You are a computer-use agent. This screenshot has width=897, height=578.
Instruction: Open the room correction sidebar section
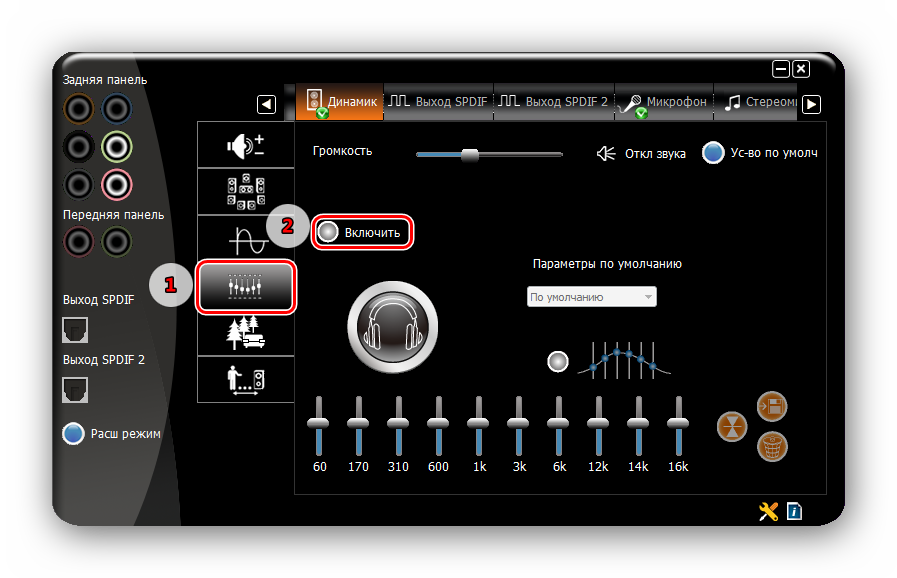[245, 379]
